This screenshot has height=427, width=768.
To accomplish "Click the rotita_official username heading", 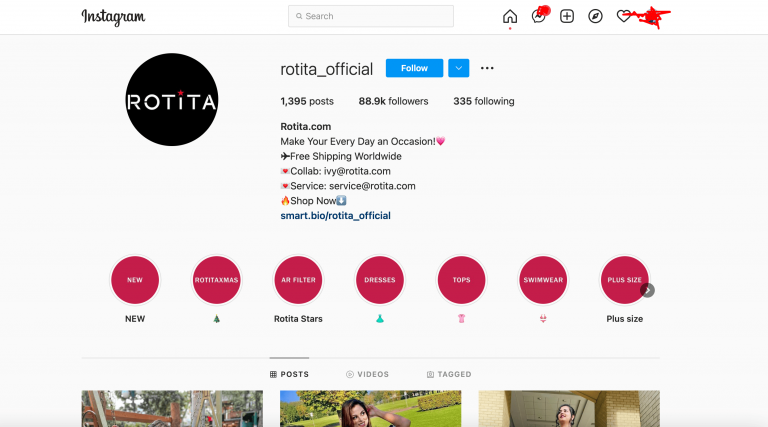I will click(327, 69).
